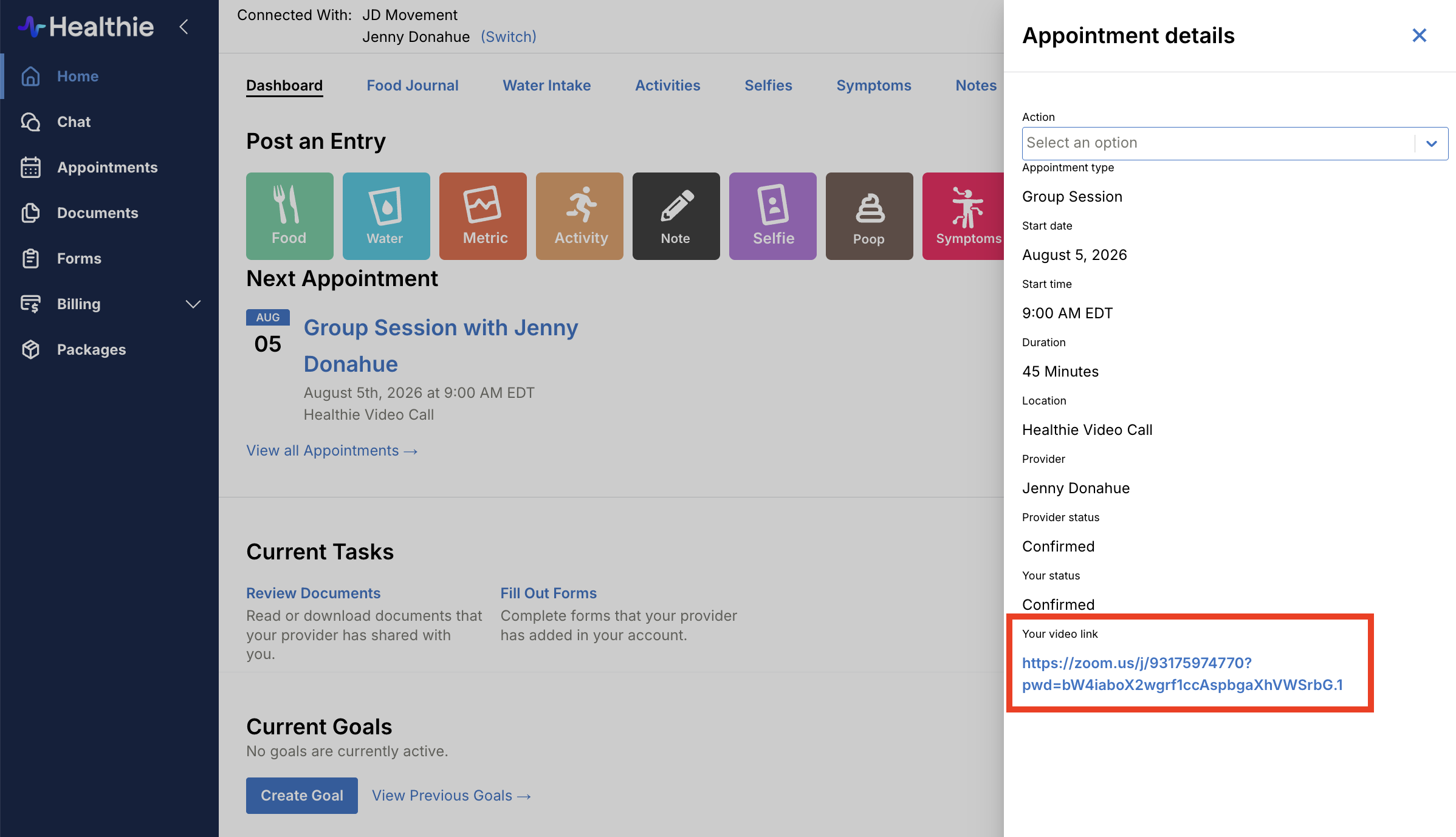Click the Confirmed value under Your status

point(1059,605)
